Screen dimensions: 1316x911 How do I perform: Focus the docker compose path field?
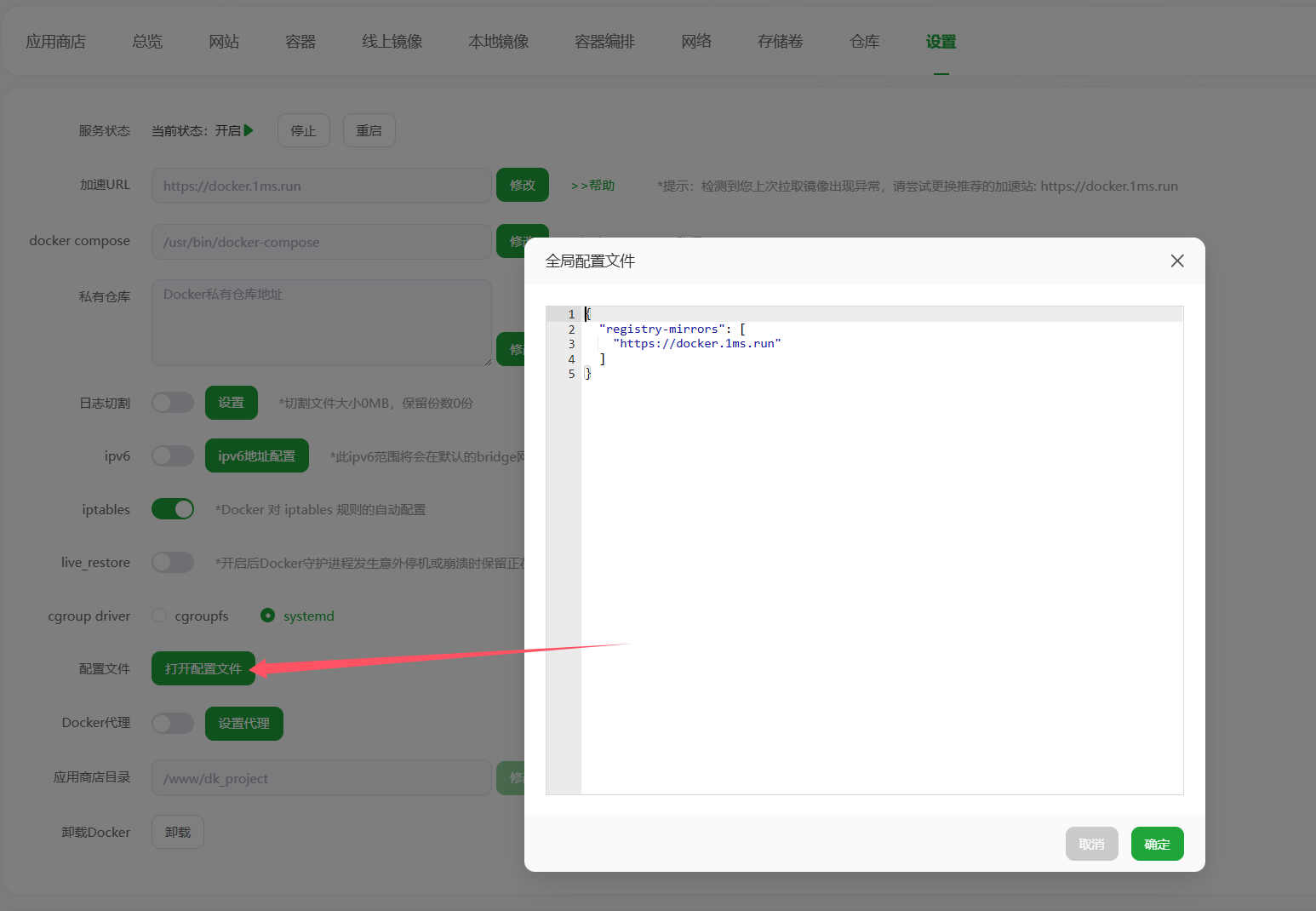321,242
